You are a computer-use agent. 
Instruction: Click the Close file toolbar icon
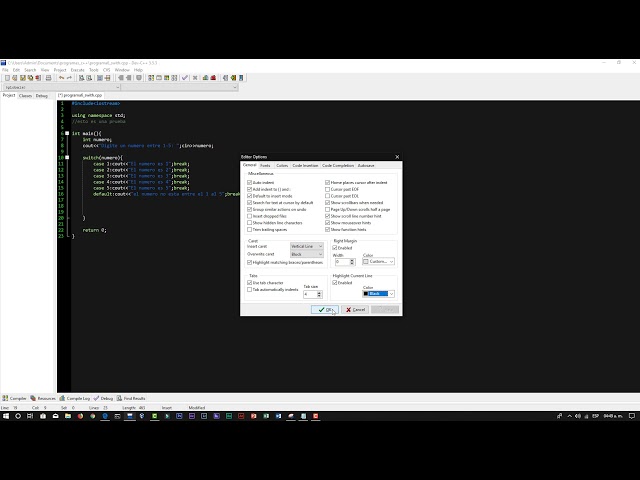pyautogui.click(x=38, y=78)
